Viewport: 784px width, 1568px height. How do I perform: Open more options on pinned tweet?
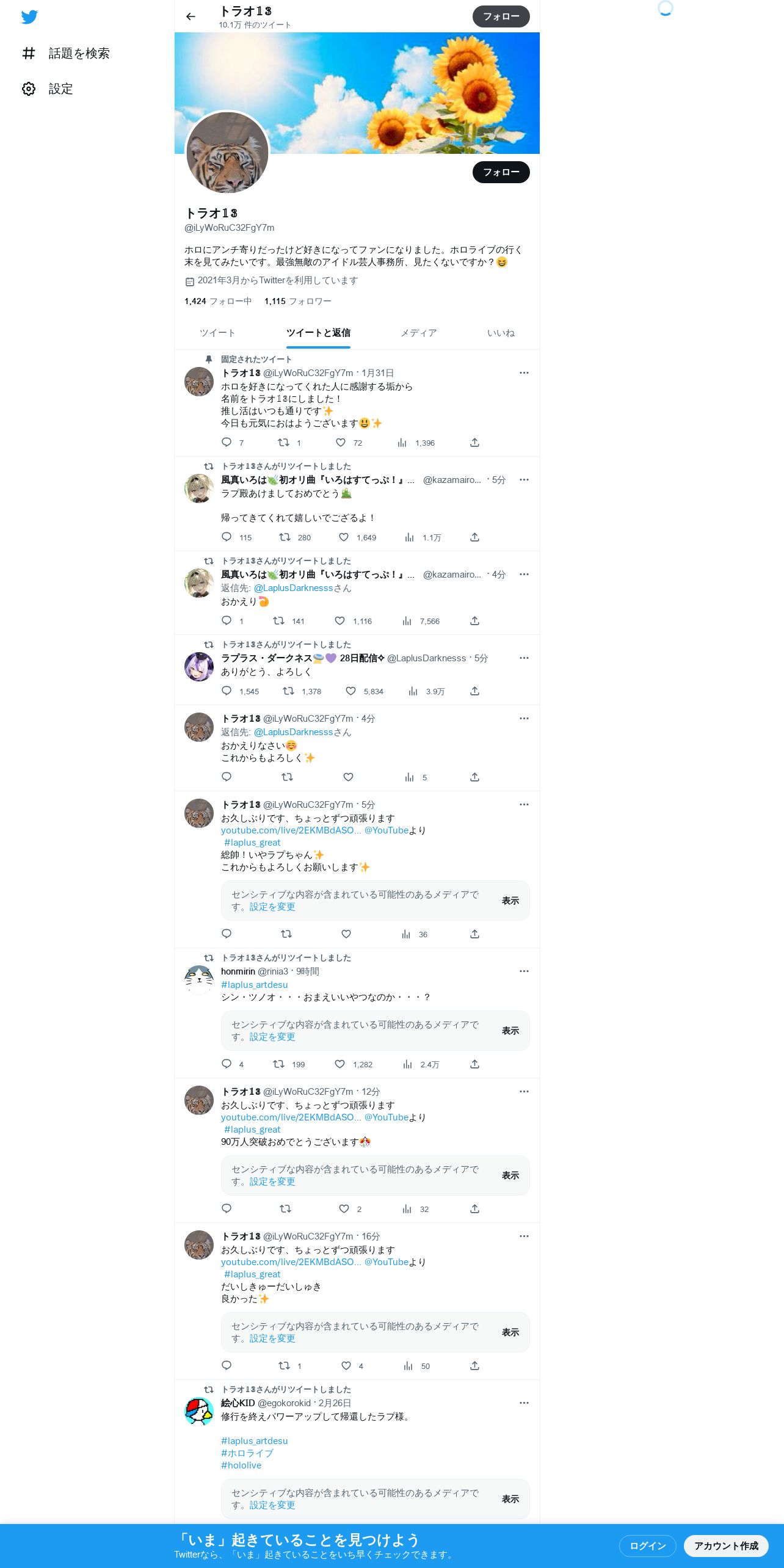(524, 373)
